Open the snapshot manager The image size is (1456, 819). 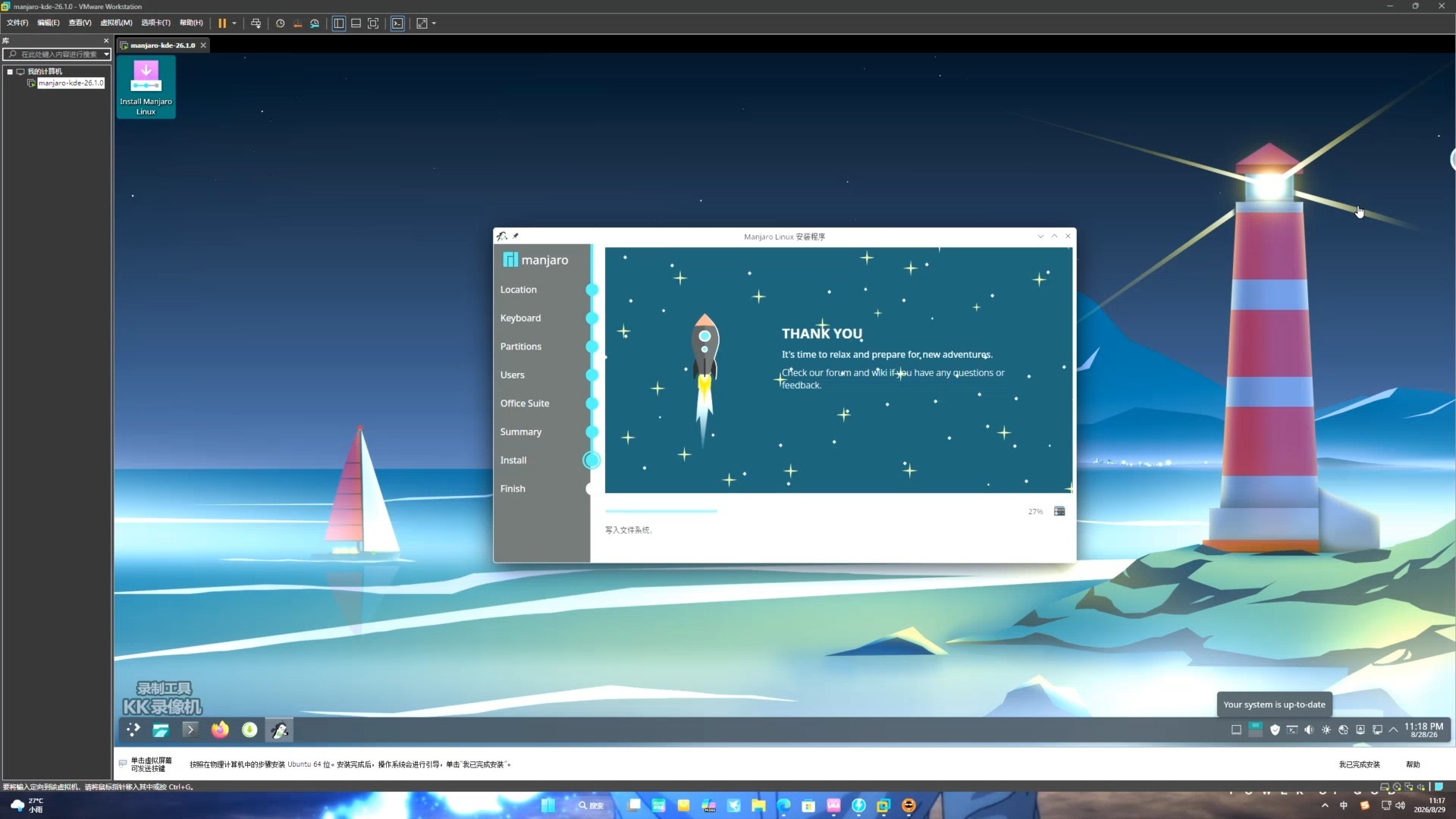(x=315, y=24)
